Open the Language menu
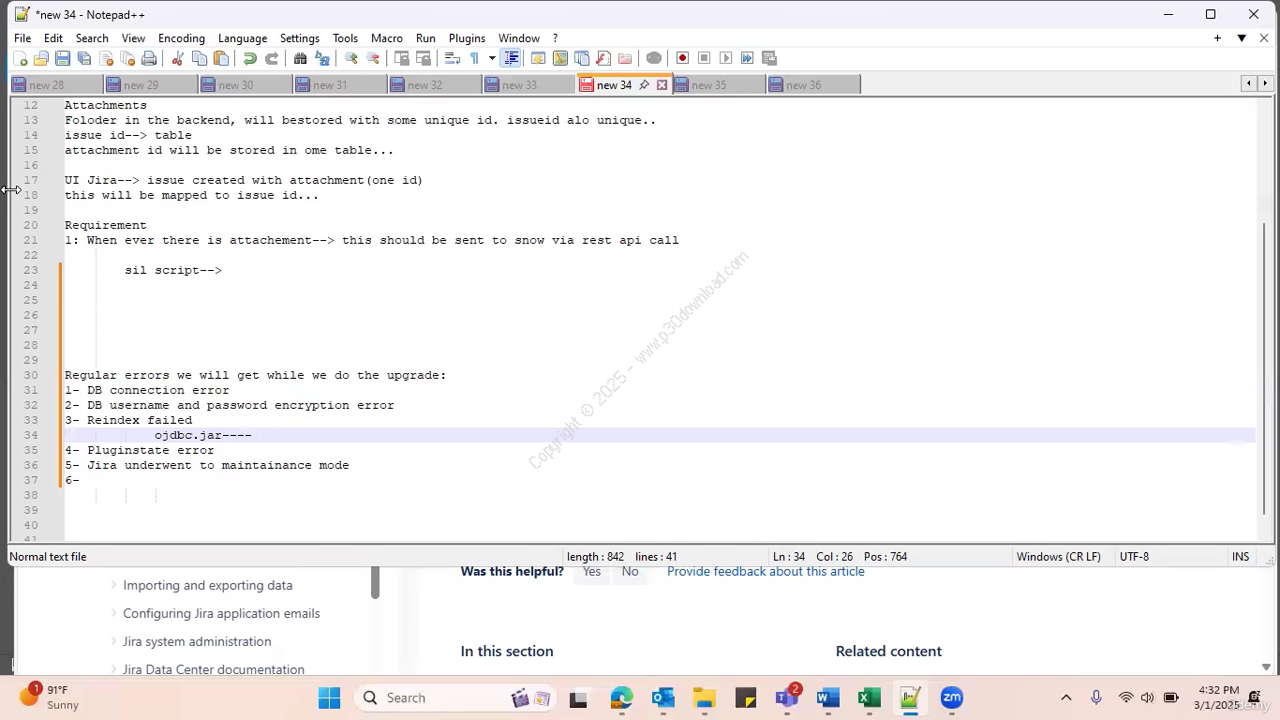The width and height of the screenshot is (1280, 720). (242, 38)
